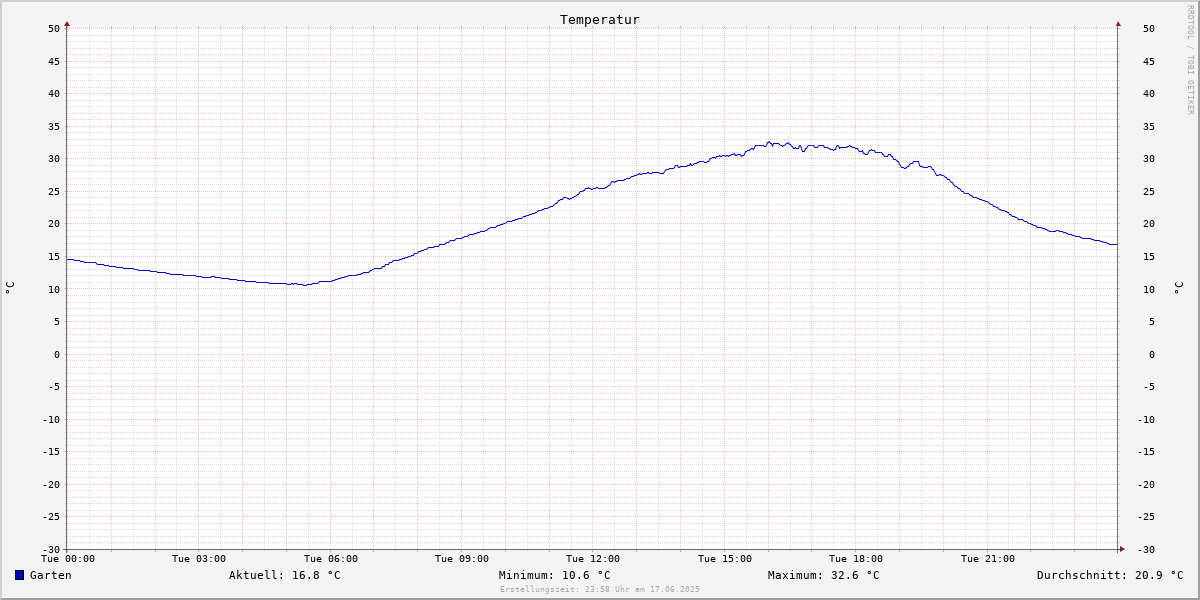1200x600 pixels.
Task: Click the "-30" label on left temperature axis
Action: 51,550
